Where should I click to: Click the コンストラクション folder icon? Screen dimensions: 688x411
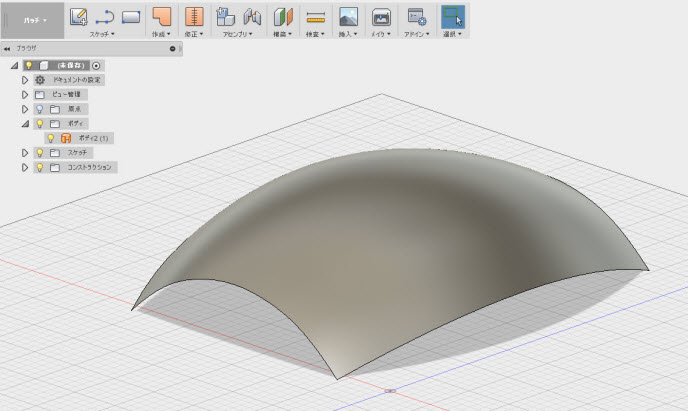point(55,168)
